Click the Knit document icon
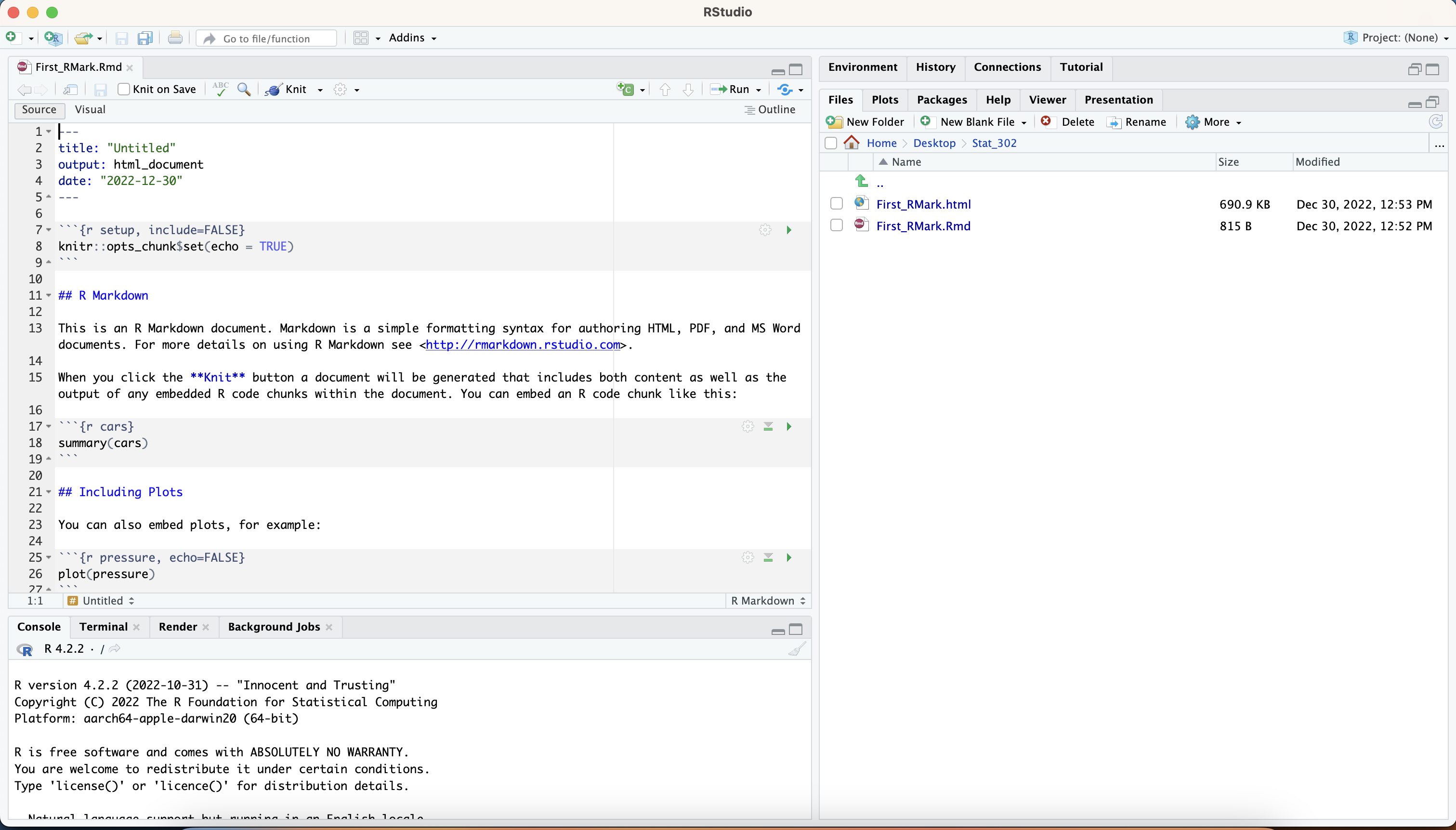 click(274, 90)
